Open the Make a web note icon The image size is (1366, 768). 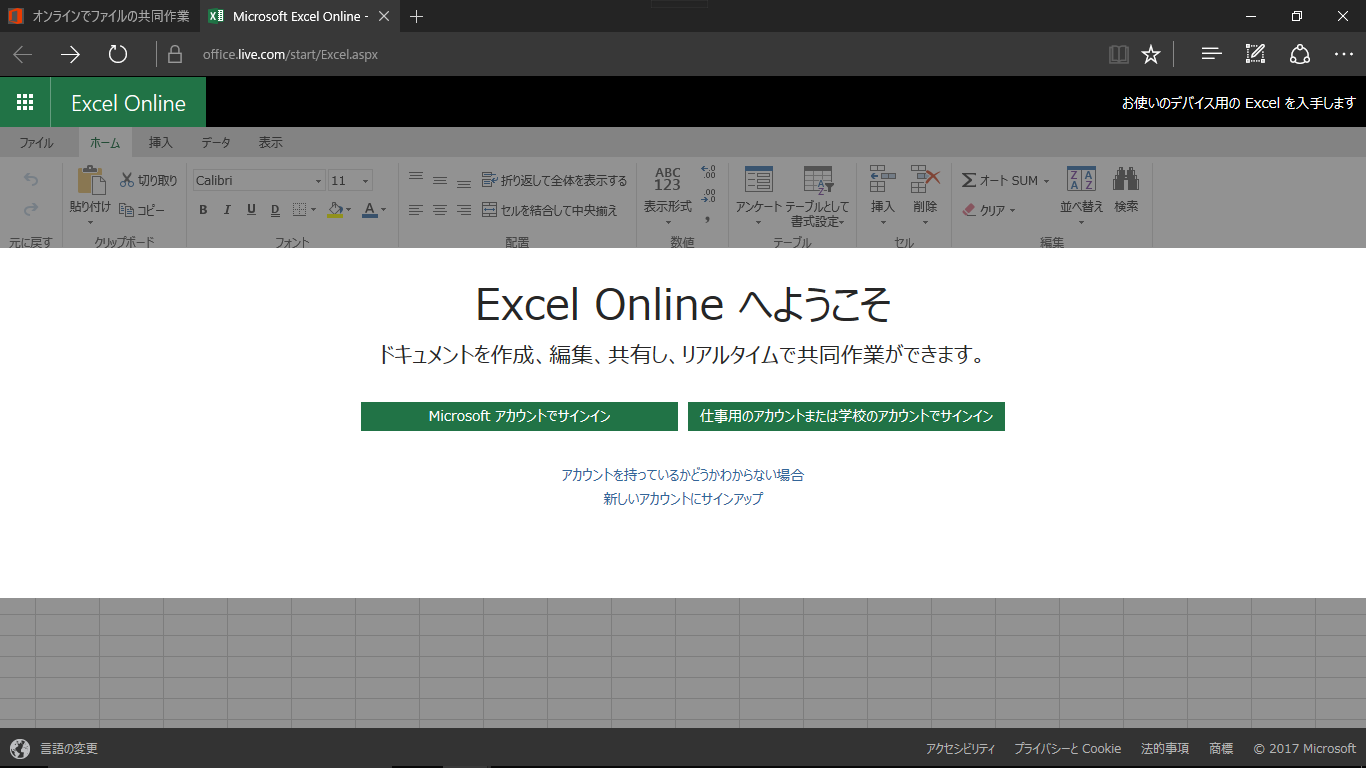point(1255,54)
